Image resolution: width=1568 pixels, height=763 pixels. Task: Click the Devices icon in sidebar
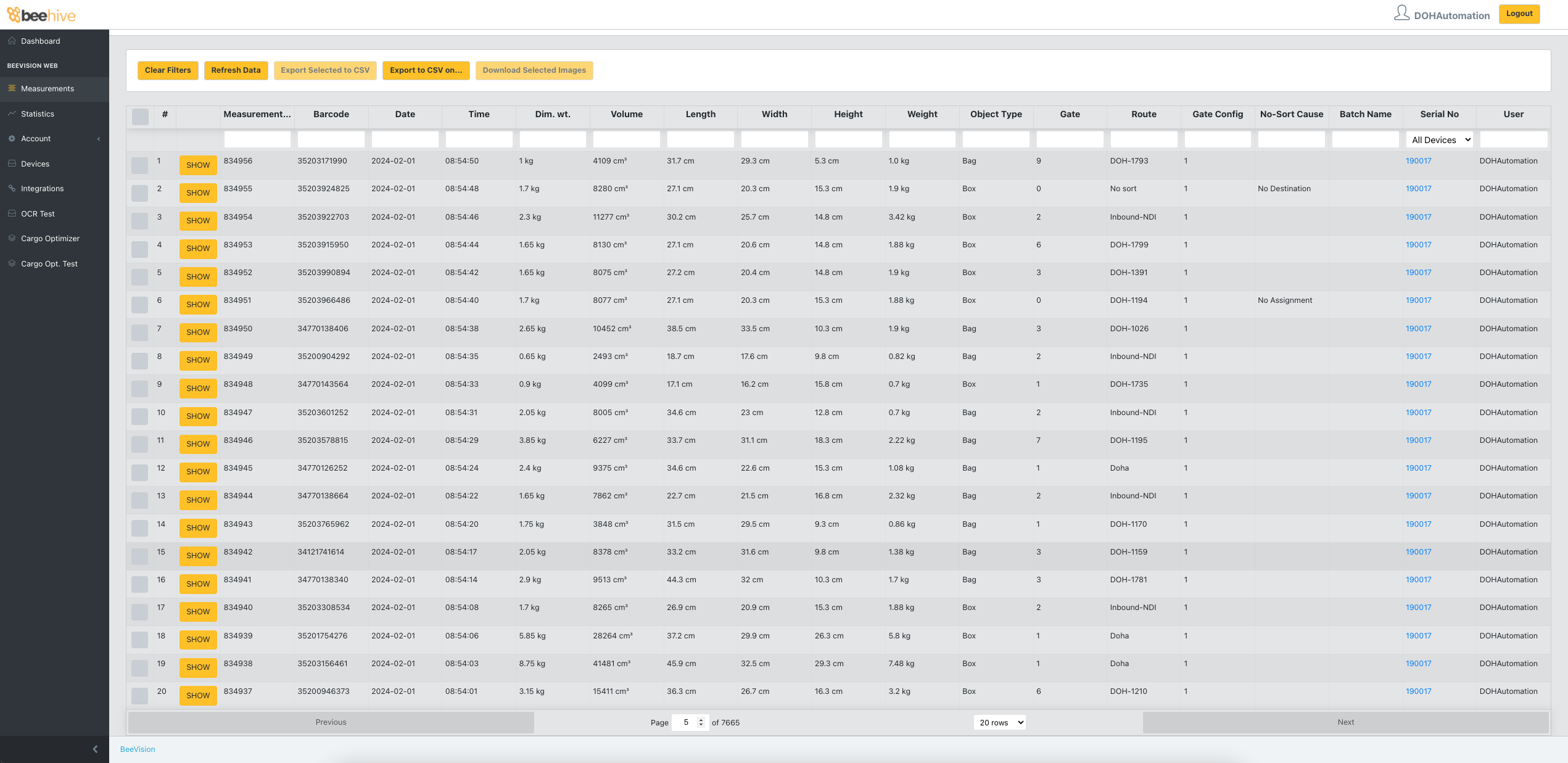(12, 163)
